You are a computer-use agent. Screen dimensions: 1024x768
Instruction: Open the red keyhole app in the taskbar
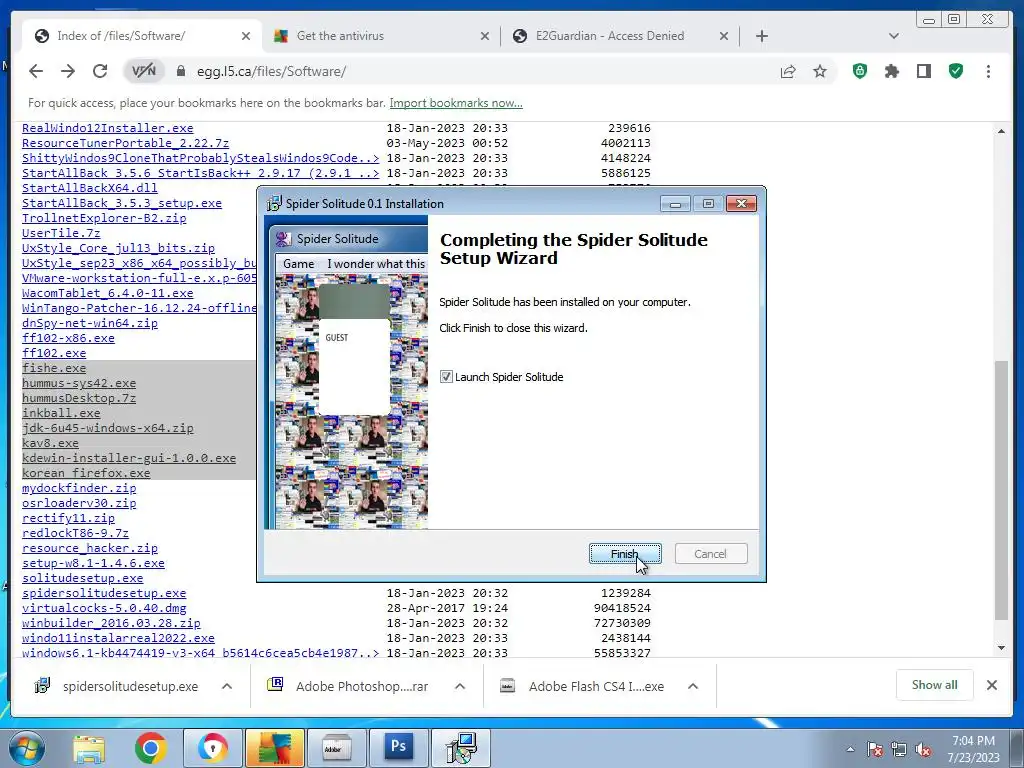(x=212, y=748)
